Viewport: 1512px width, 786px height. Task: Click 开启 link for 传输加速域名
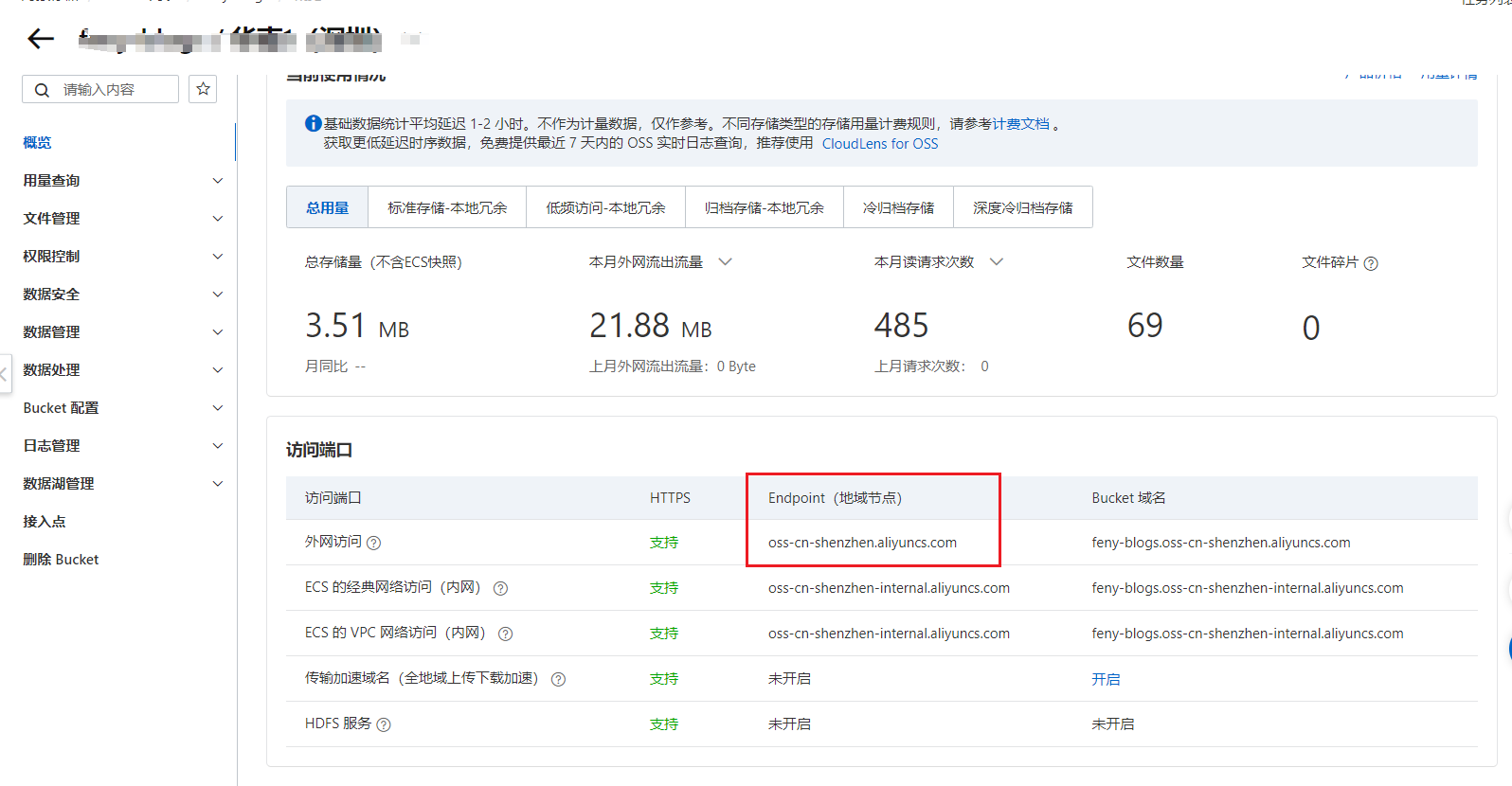[1106, 679]
